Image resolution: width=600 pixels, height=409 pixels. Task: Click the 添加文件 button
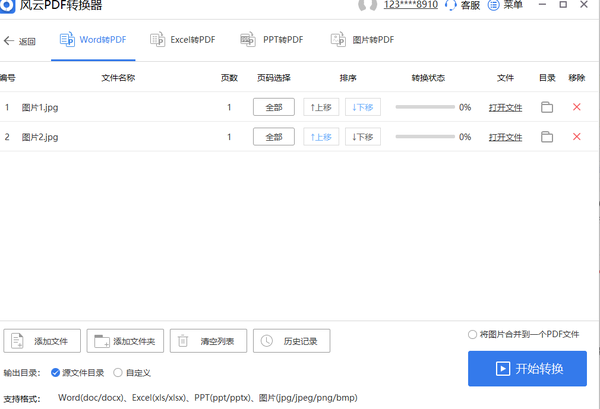coord(42,341)
